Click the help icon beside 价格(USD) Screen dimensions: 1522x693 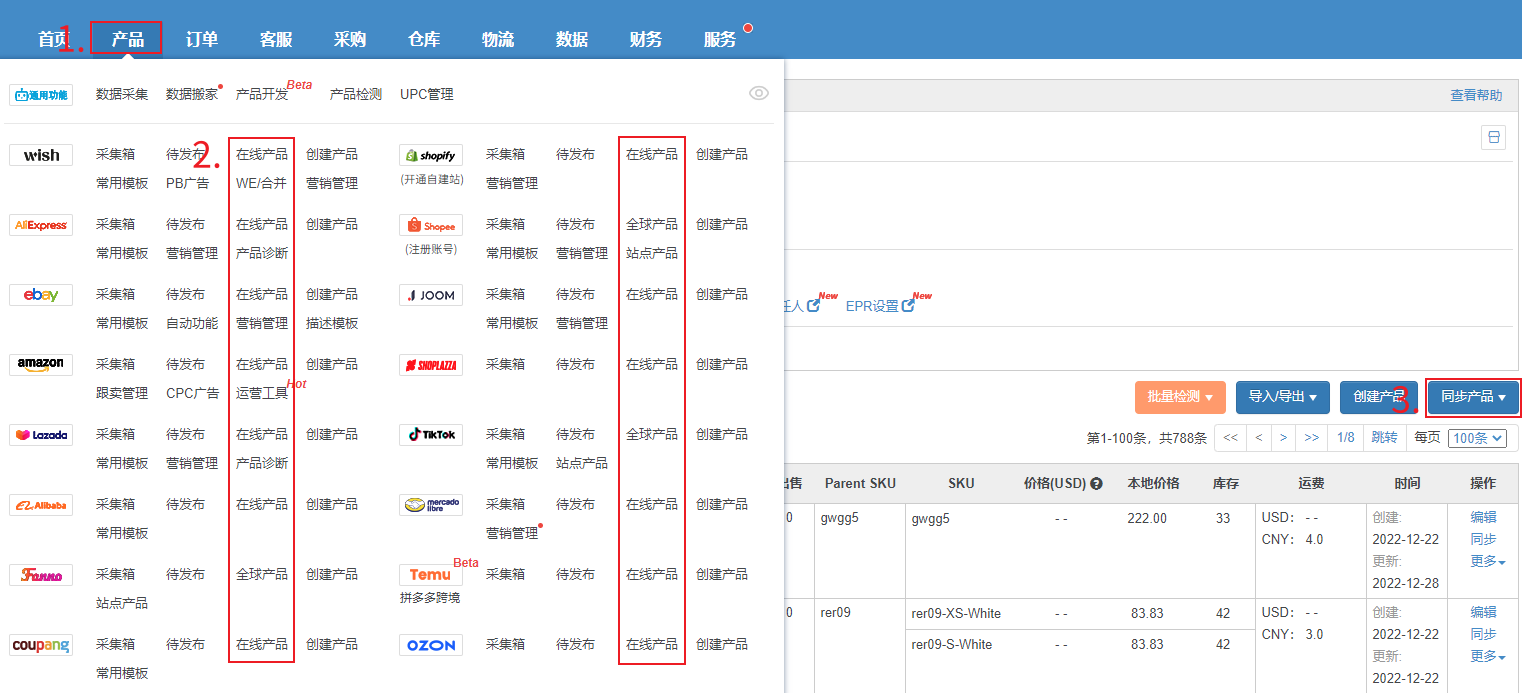tap(1096, 484)
